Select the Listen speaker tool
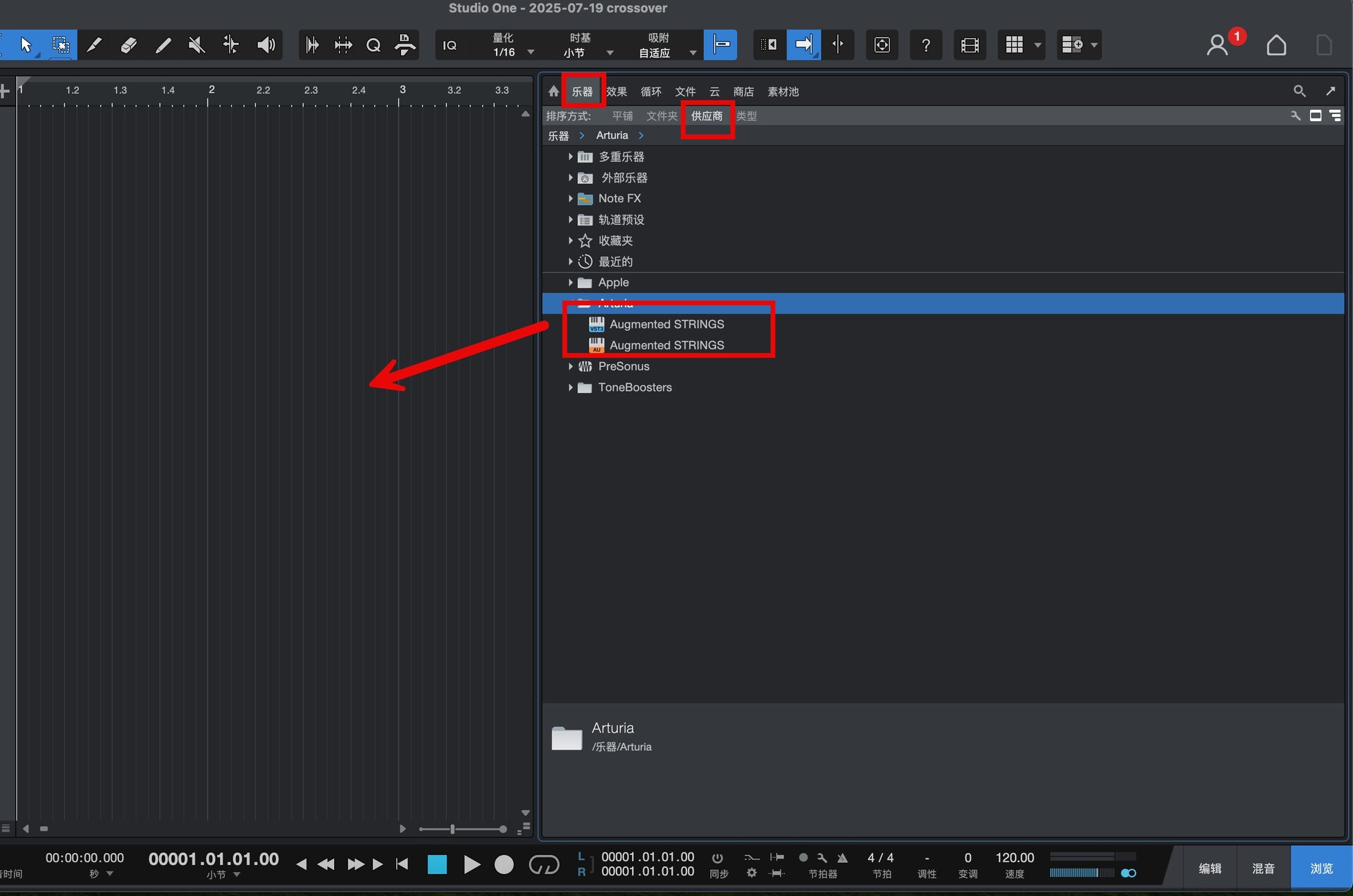1353x896 pixels. [266, 45]
